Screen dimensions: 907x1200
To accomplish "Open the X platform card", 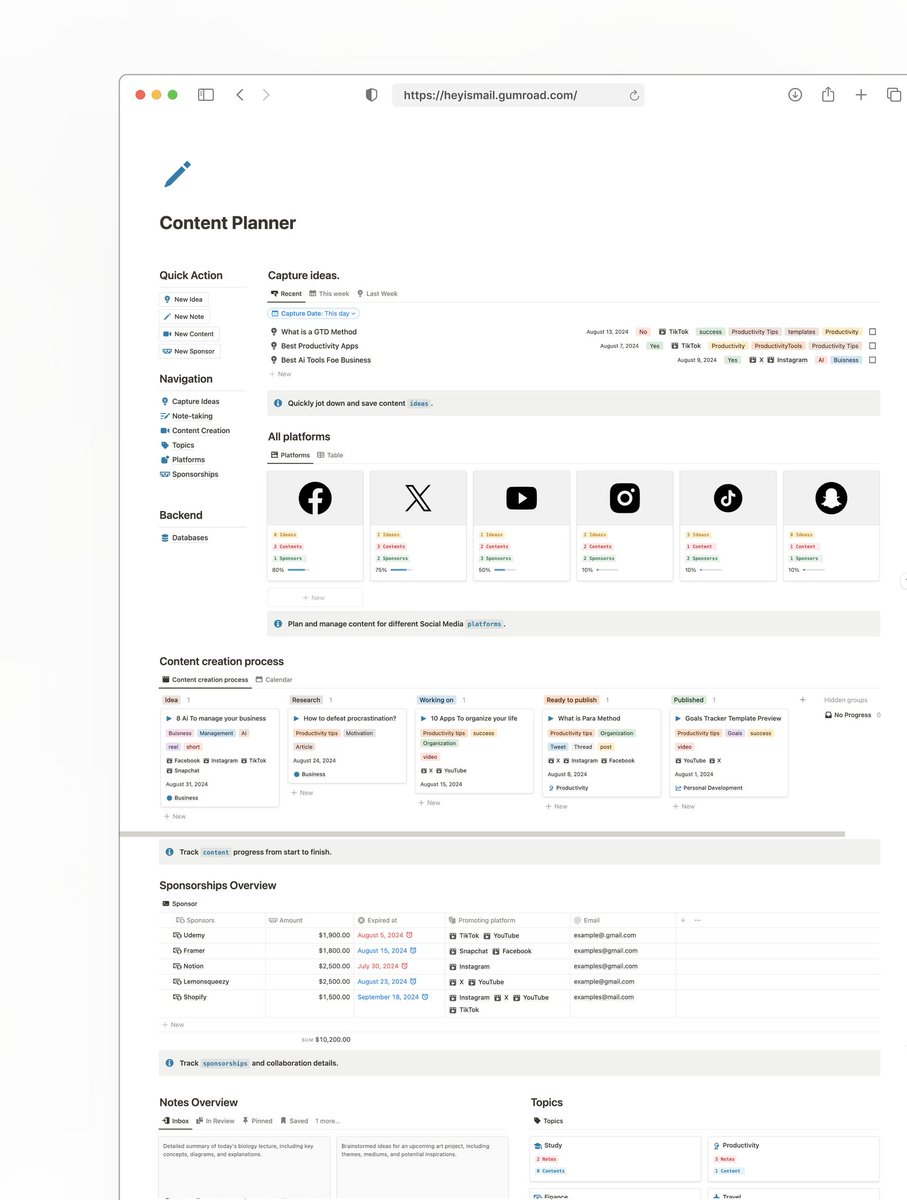I will point(418,526).
